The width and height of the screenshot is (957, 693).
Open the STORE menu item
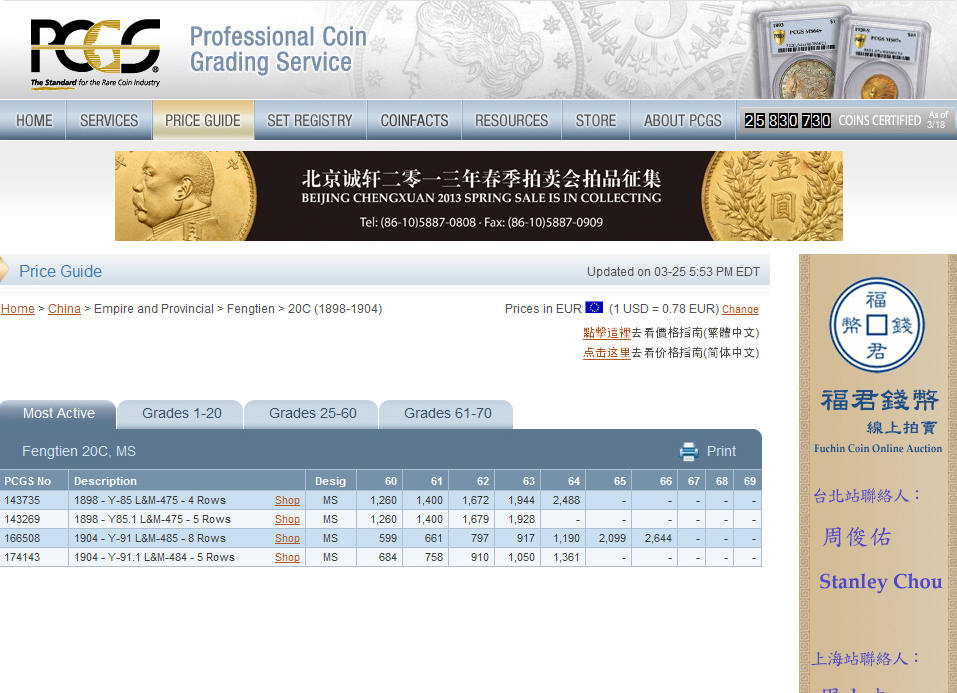596,120
